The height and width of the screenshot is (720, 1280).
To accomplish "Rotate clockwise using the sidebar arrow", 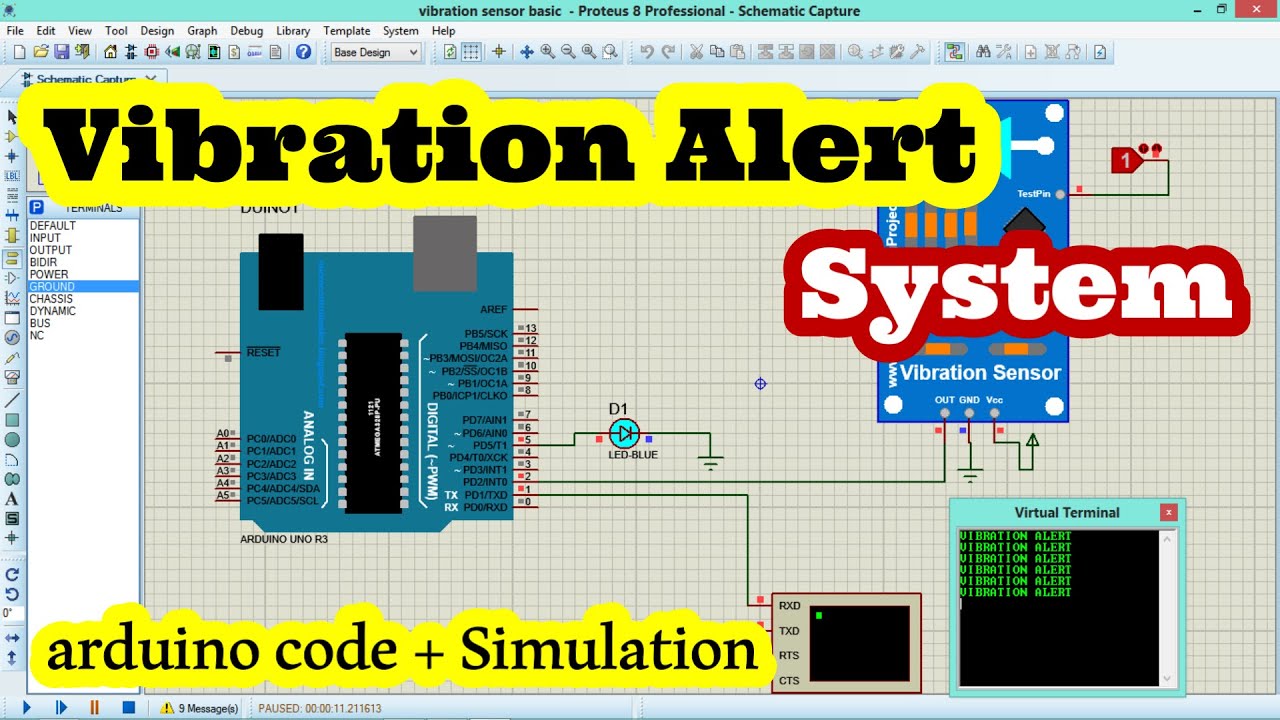I will 12,574.
